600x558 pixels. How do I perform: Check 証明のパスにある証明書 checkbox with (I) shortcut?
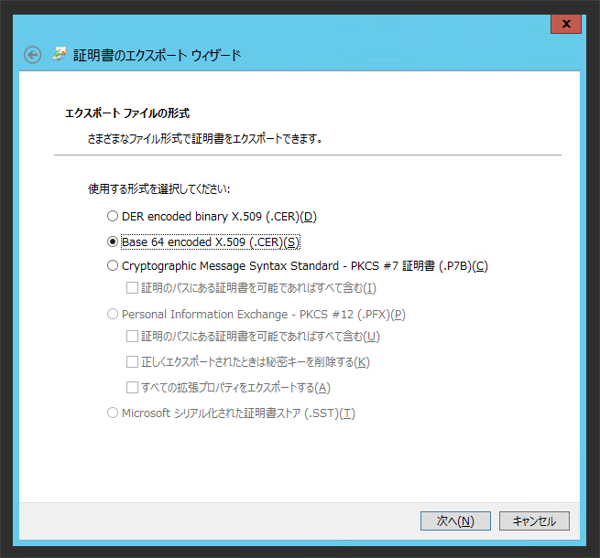coord(132,288)
